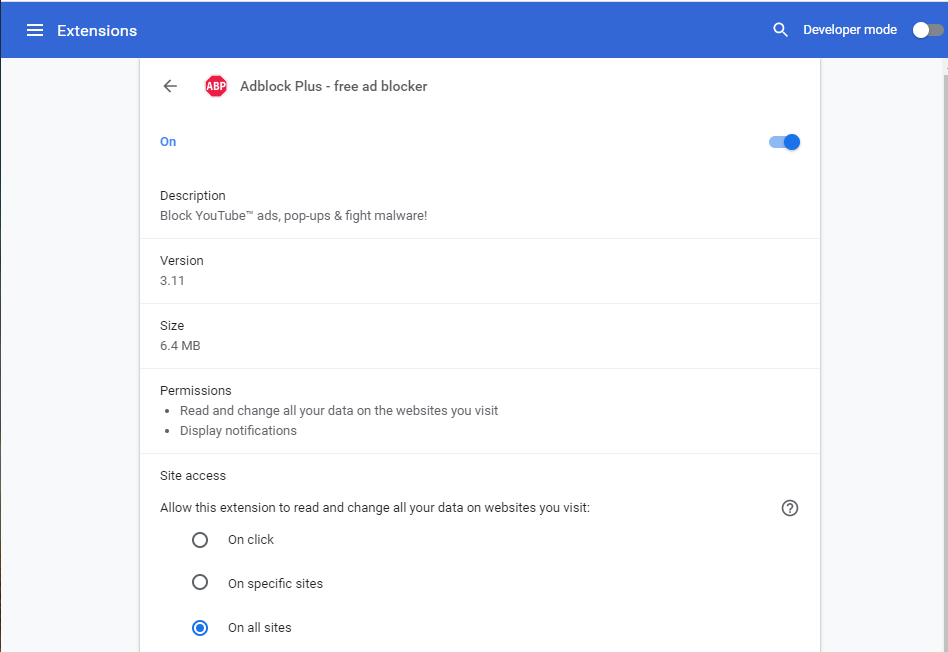Click the Display notifications permission
Image resolution: width=948 pixels, height=652 pixels.
coord(238,431)
